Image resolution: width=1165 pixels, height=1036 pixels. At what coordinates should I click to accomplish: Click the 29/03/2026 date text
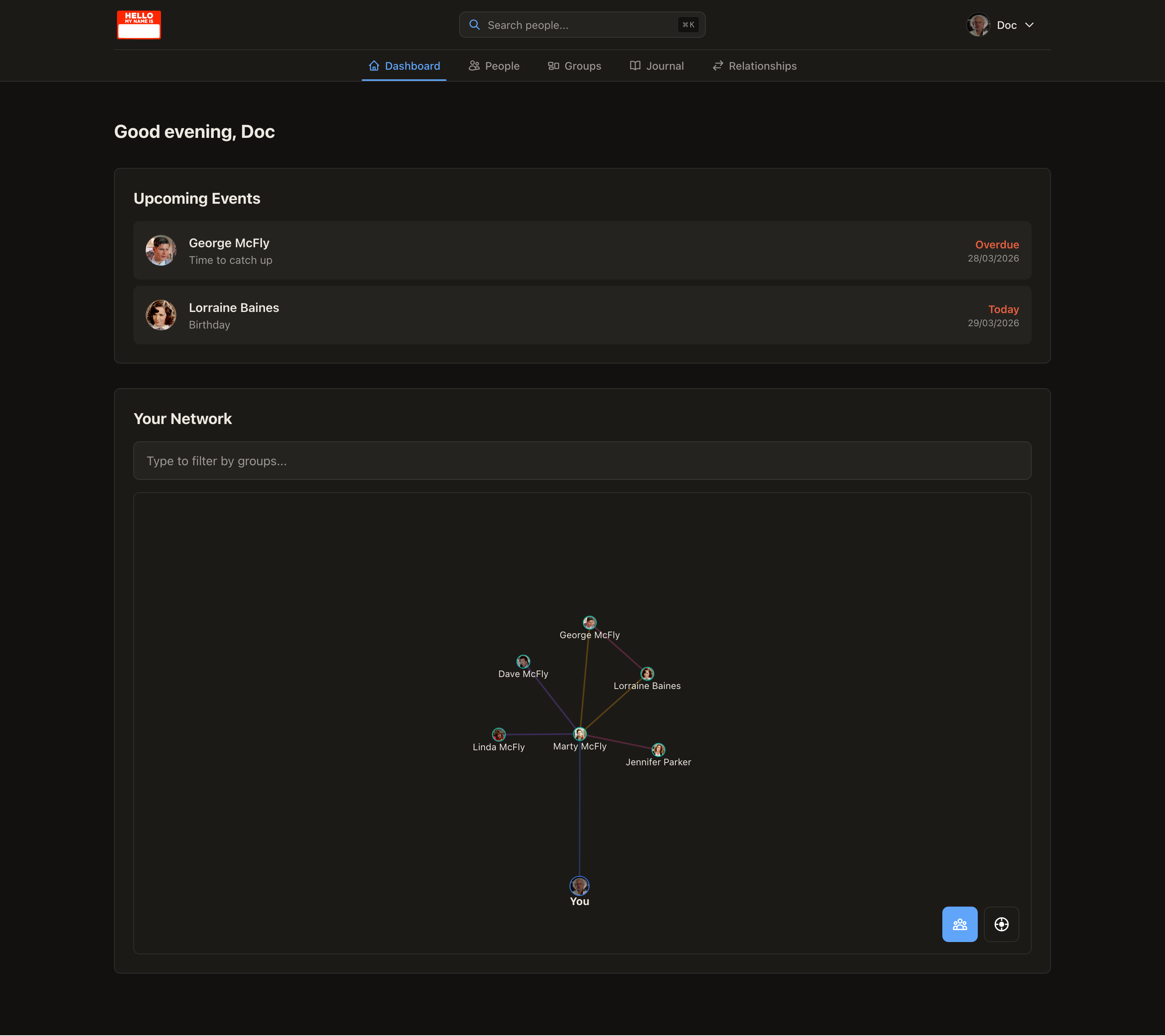pos(993,323)
